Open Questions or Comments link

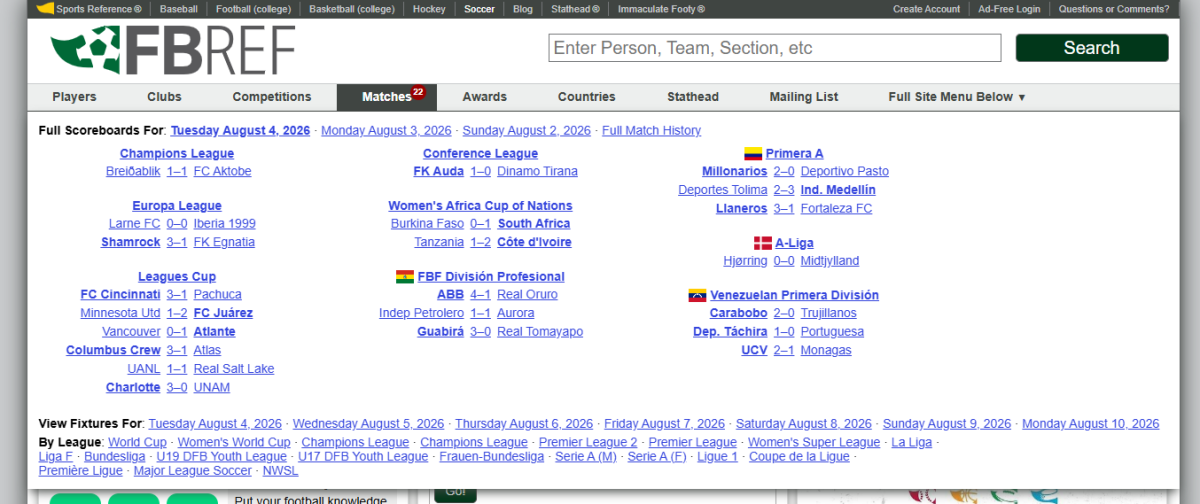(x=1114, y=9)
